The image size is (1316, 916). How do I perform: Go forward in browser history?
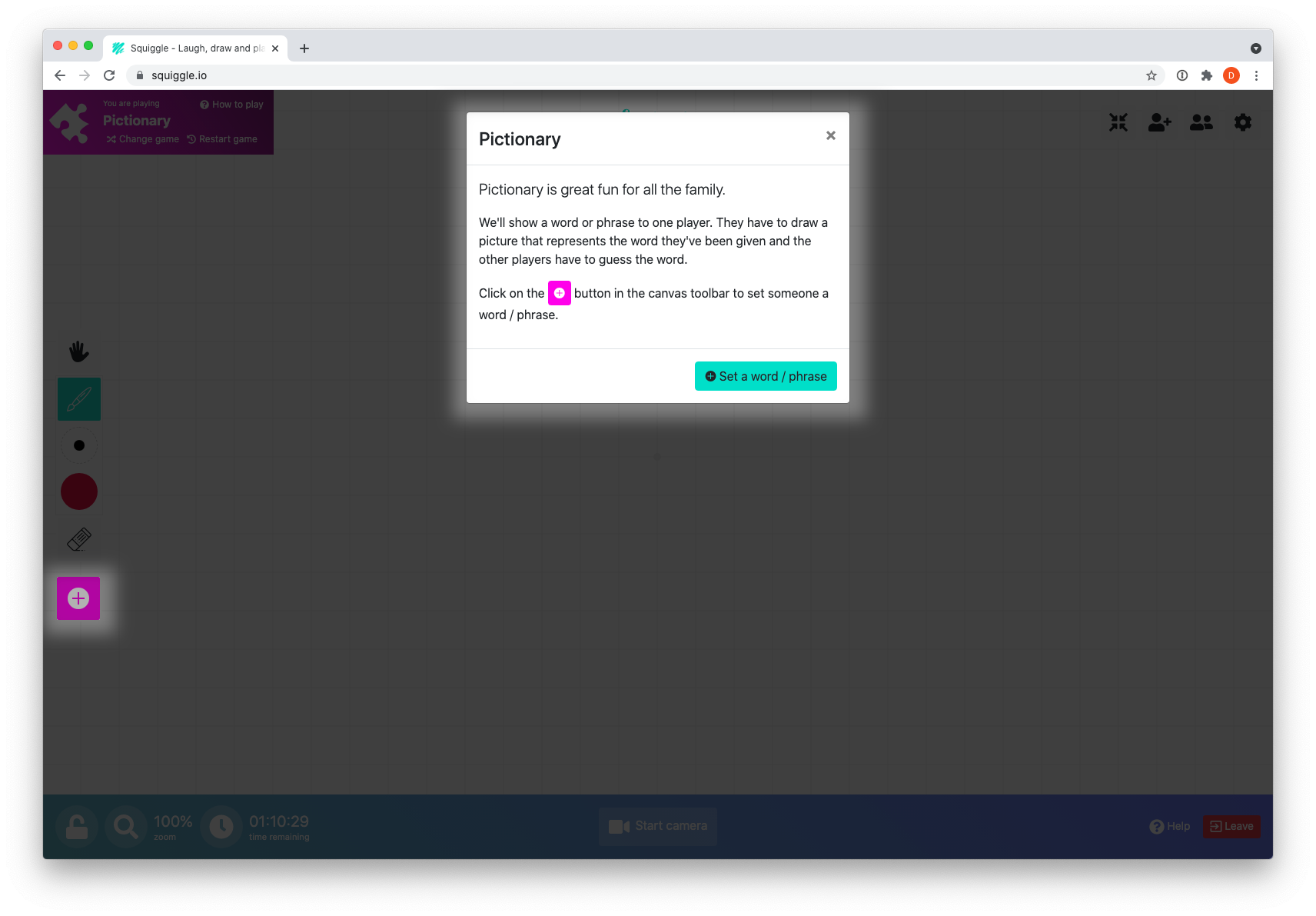[x=85, y=75]
